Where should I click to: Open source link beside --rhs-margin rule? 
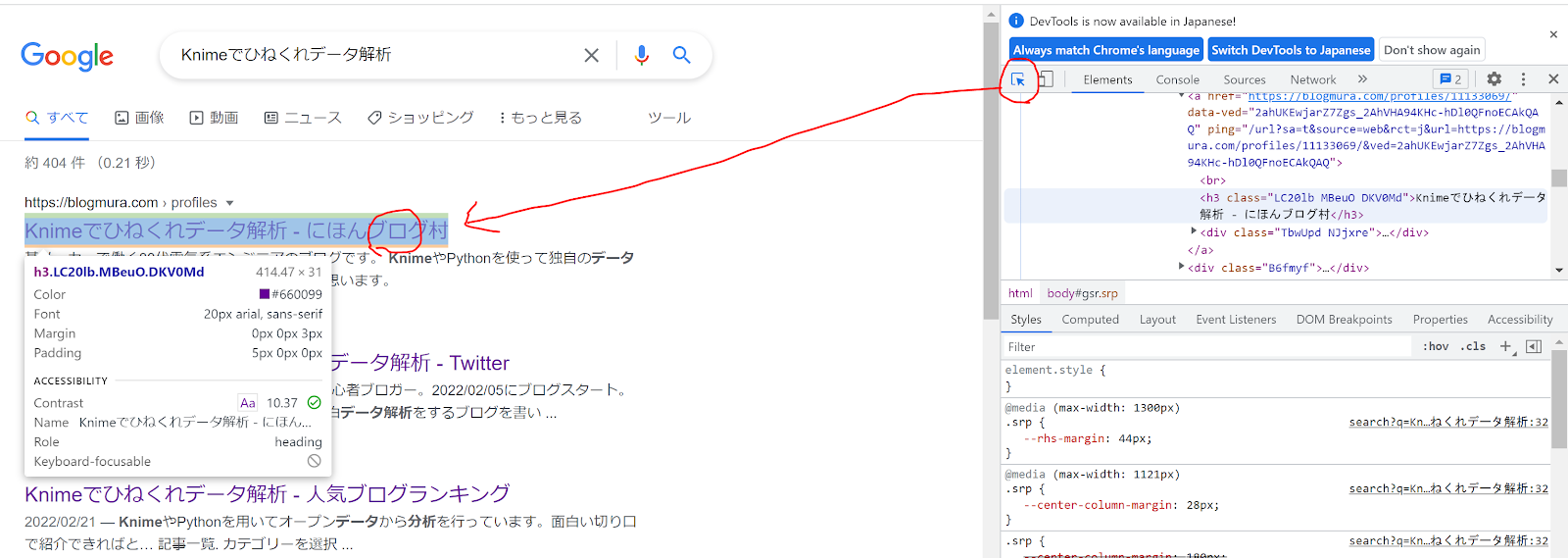(x=1448, y=422)
